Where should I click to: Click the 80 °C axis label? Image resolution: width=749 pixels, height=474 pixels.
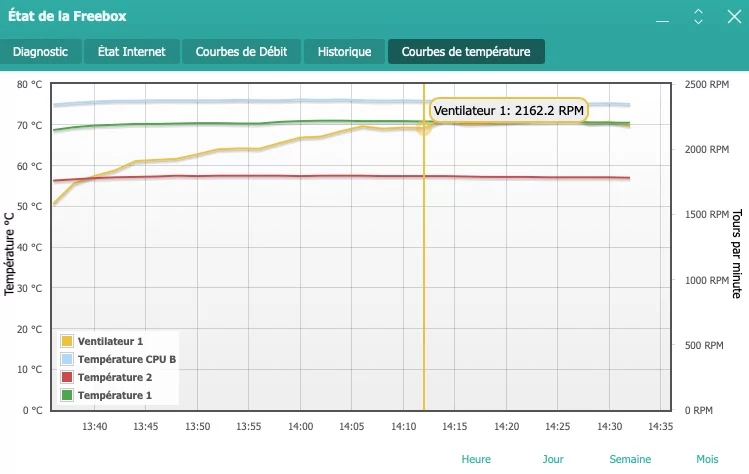(30, 85)
